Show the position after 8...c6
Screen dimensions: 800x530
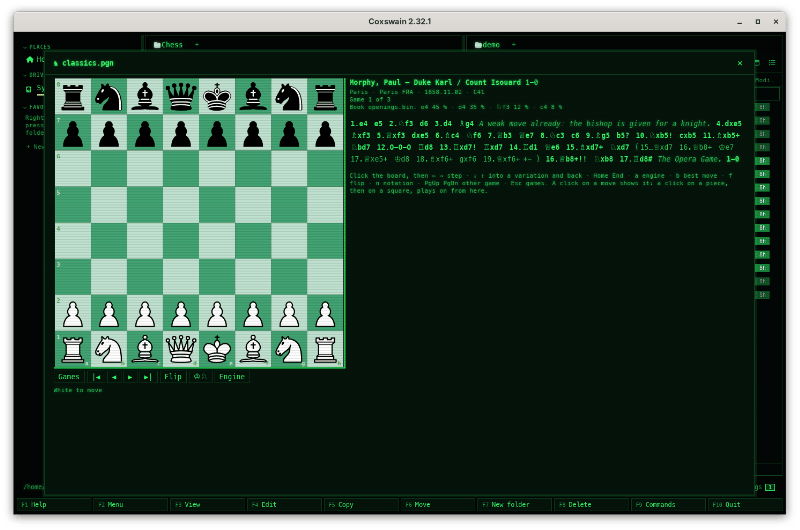pos(575,135)
